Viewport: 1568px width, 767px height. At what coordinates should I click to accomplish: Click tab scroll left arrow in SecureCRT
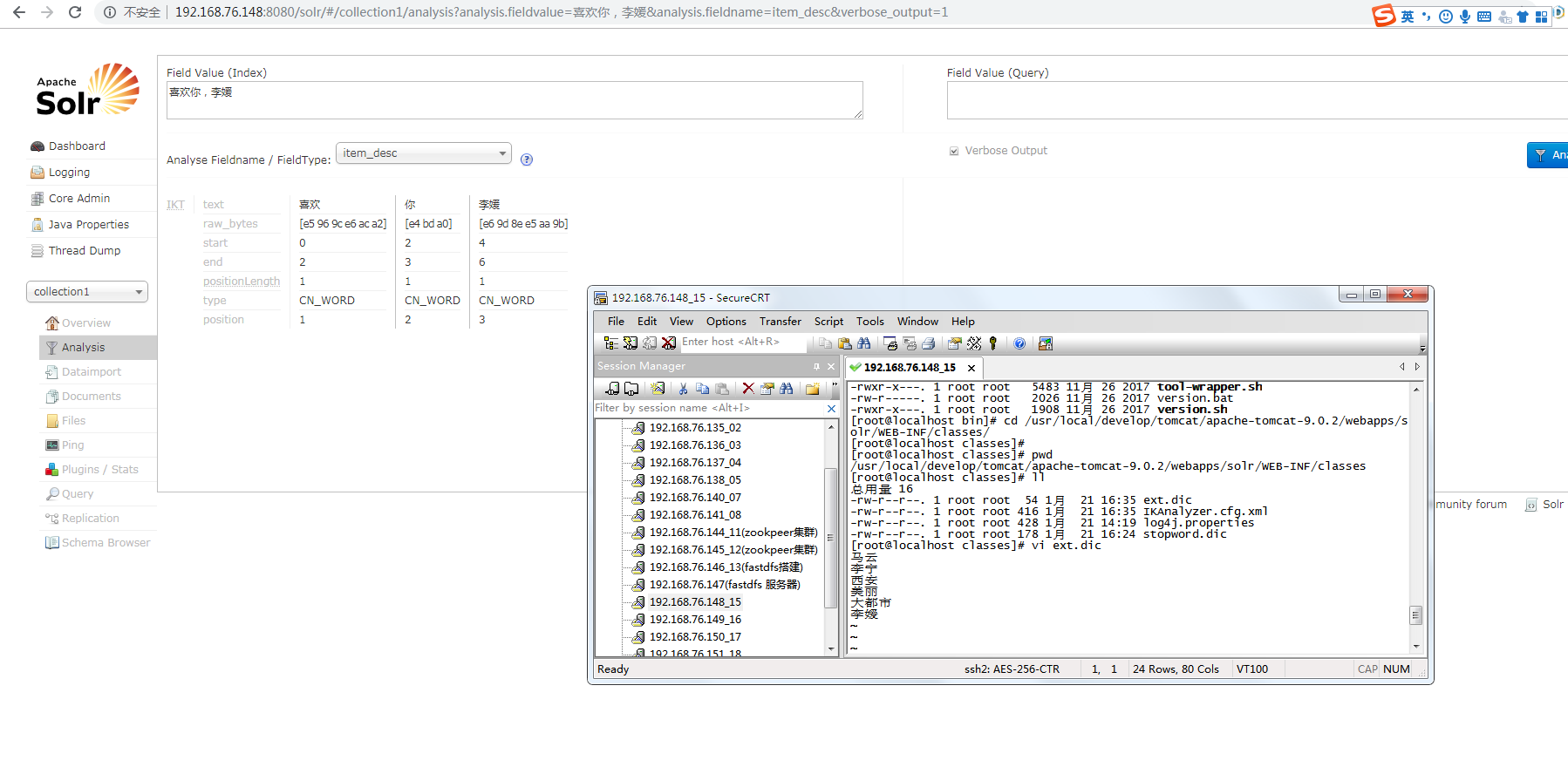click(1402, 367)
